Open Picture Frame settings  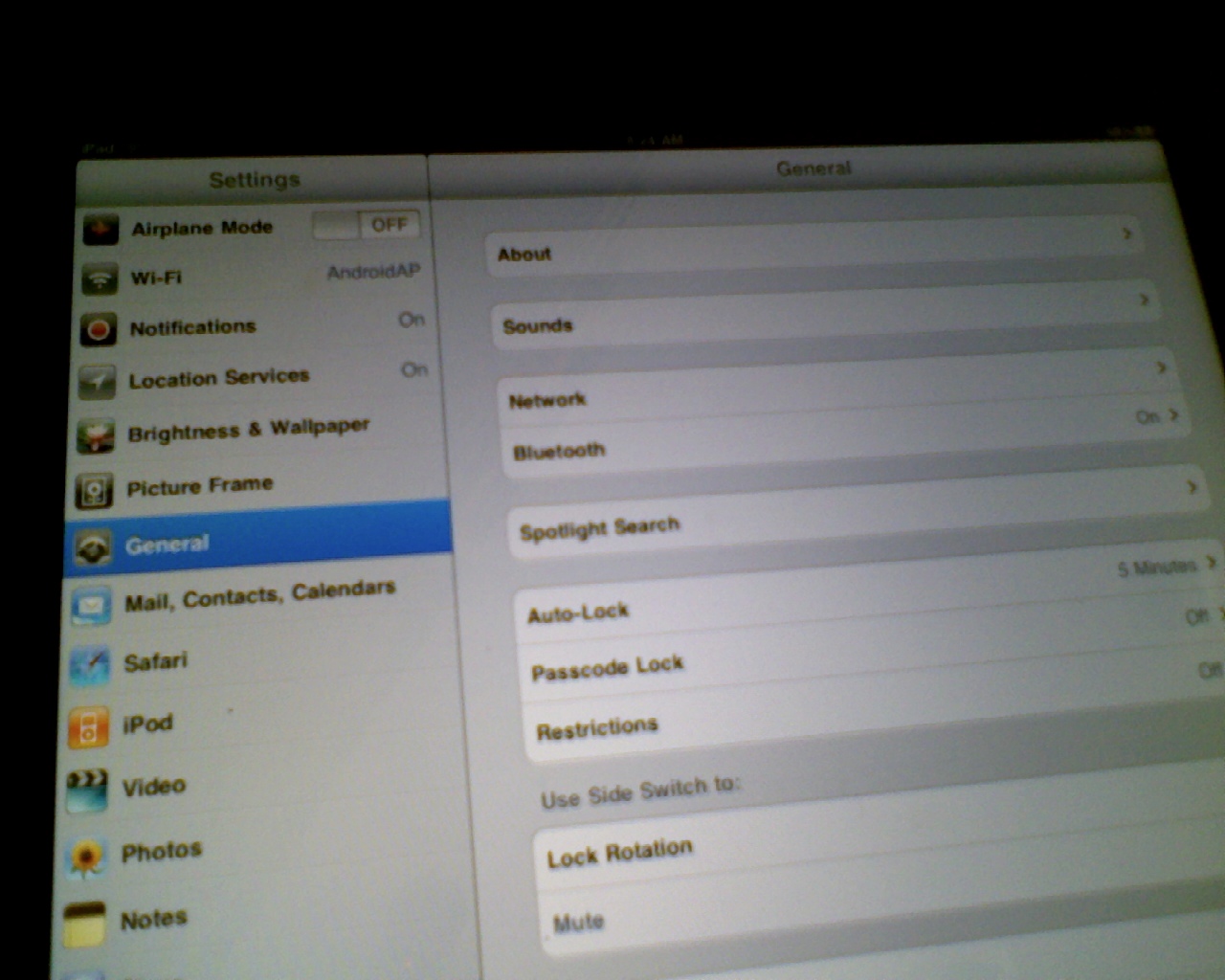256,486
